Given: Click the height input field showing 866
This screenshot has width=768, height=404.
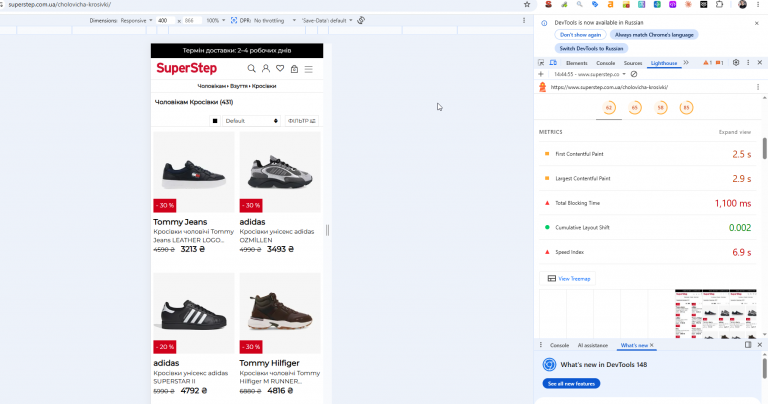Looking at the screenshot, I should (192, 21).
